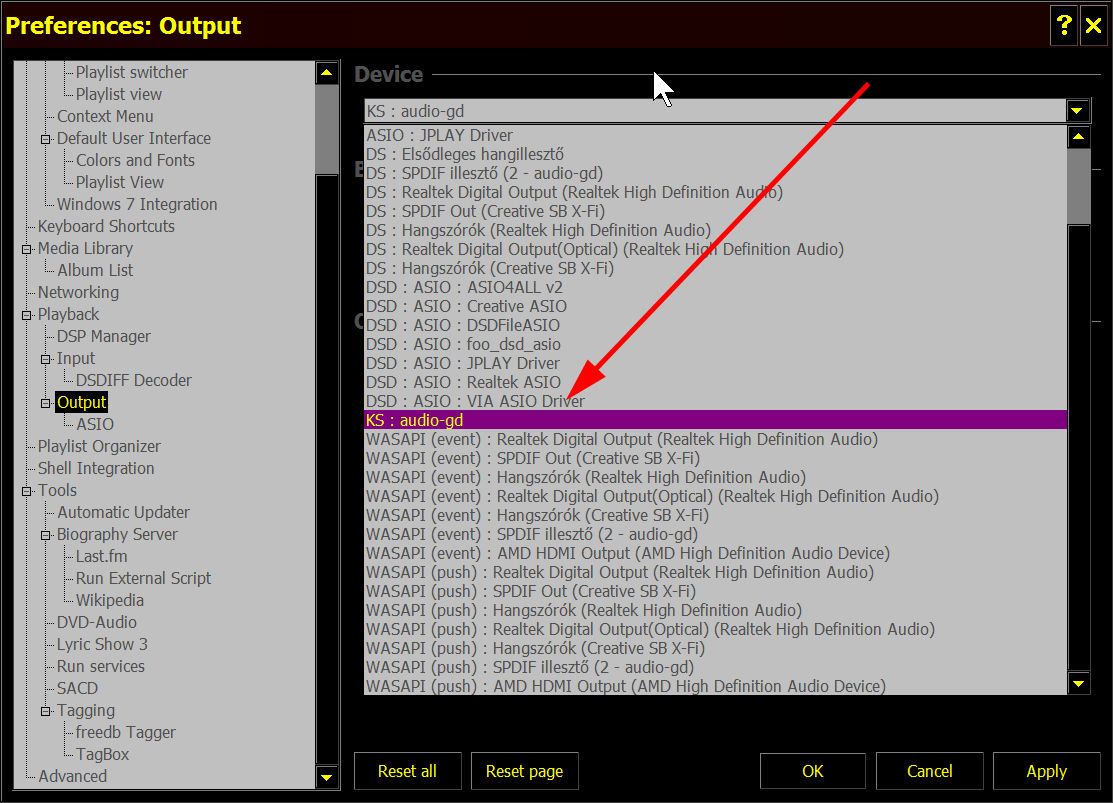Select Advanced preferences page
Screen dimensions: 1113x803
coord(72,777)
